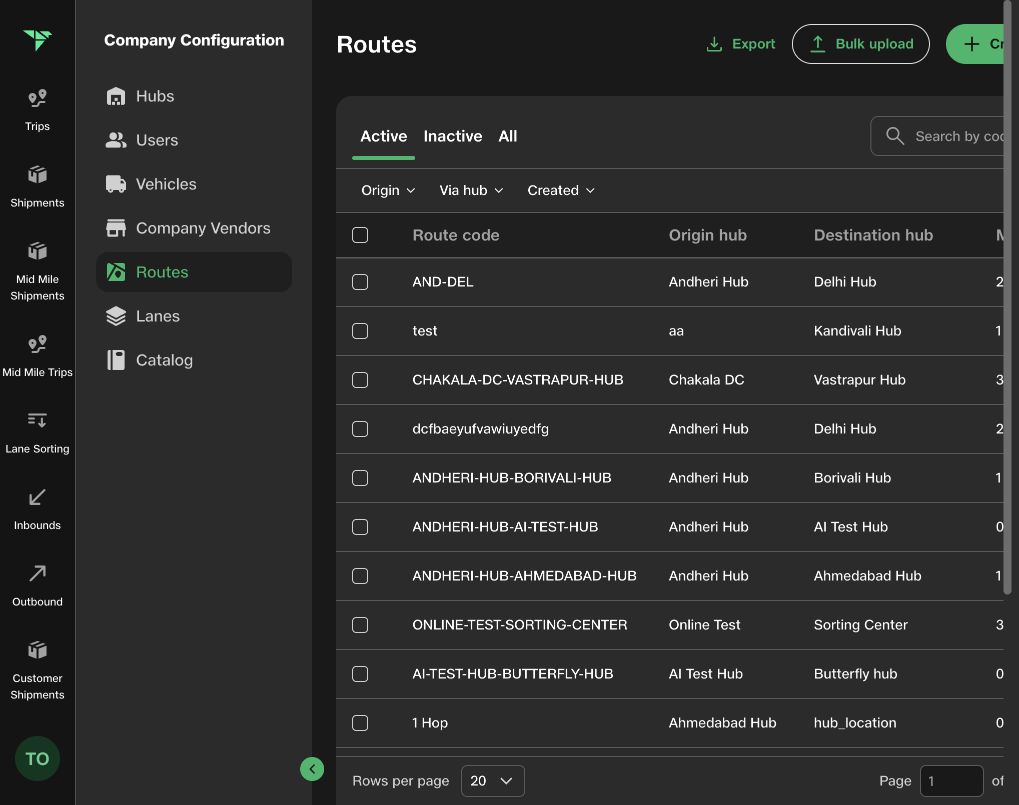Click the Company Vendors store icon

tap(116, 228)
